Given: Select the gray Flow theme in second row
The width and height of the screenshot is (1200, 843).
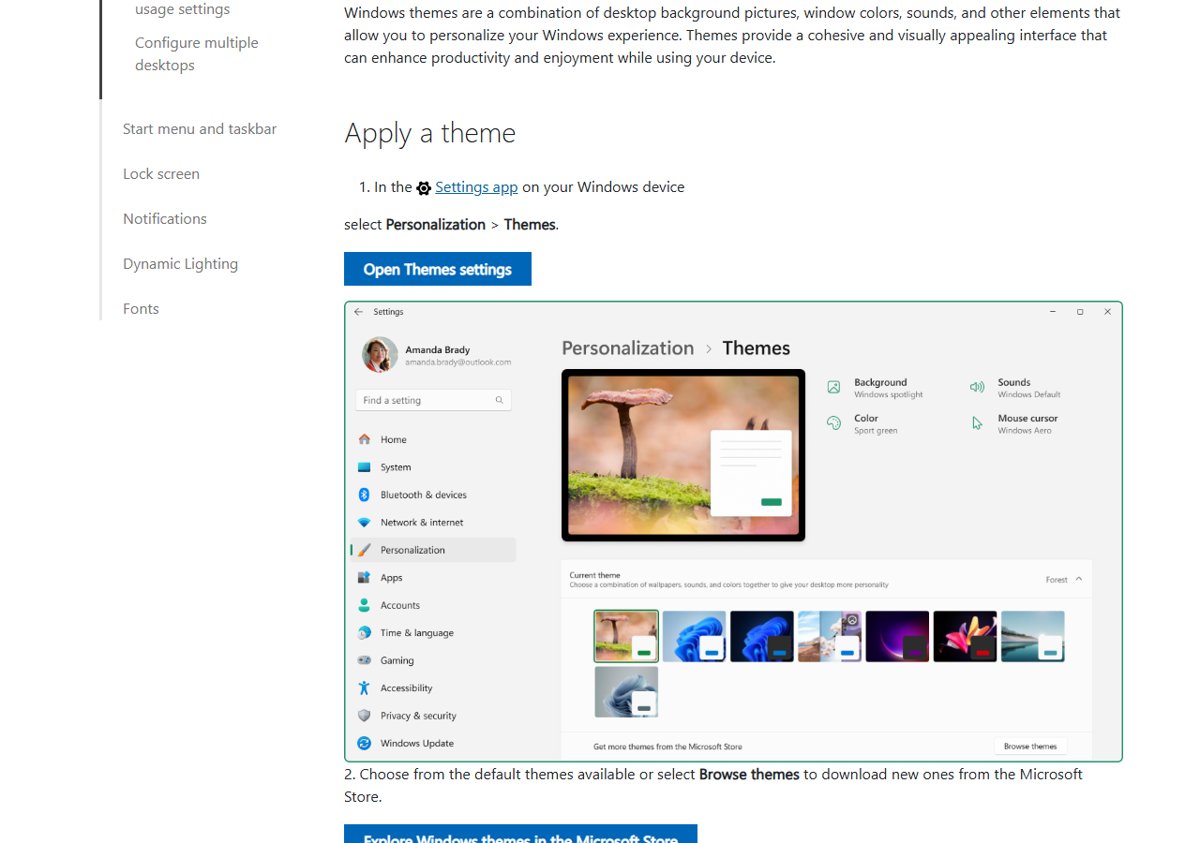Looking at the screenshot, I should click(626, 692).
